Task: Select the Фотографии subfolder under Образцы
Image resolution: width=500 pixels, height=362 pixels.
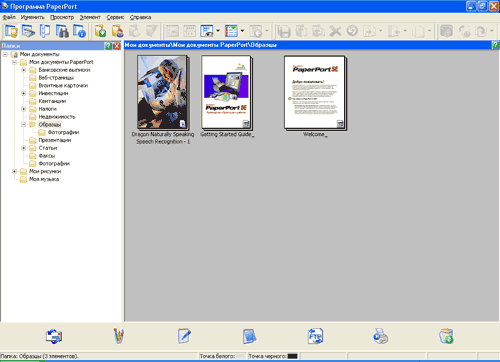Action: point(63,132)
